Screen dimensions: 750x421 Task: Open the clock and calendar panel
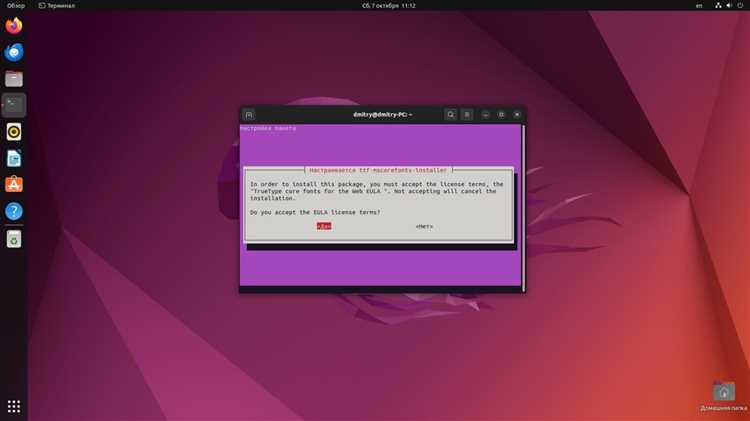[388, 6]
